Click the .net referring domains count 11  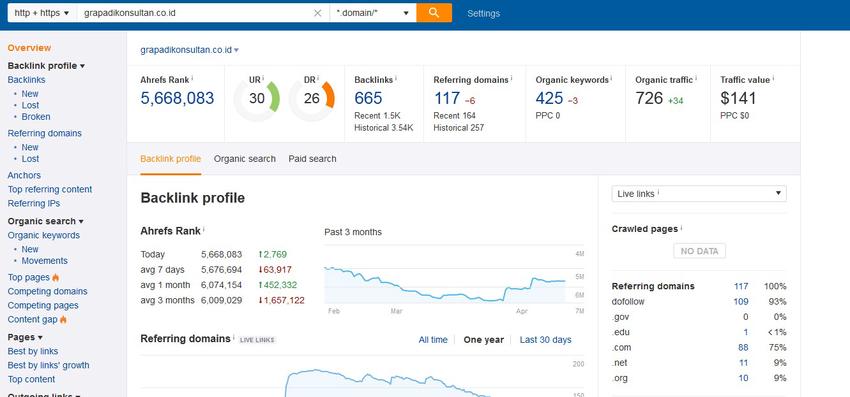point(744,362)
